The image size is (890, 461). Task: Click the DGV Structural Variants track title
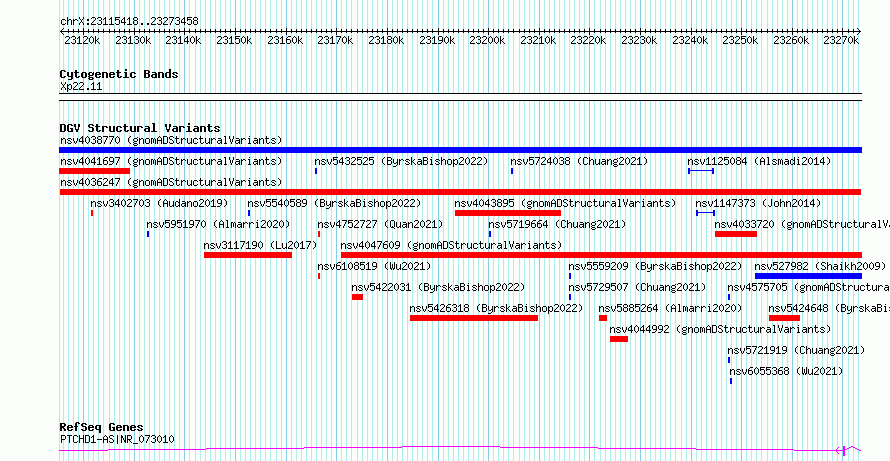140,128
